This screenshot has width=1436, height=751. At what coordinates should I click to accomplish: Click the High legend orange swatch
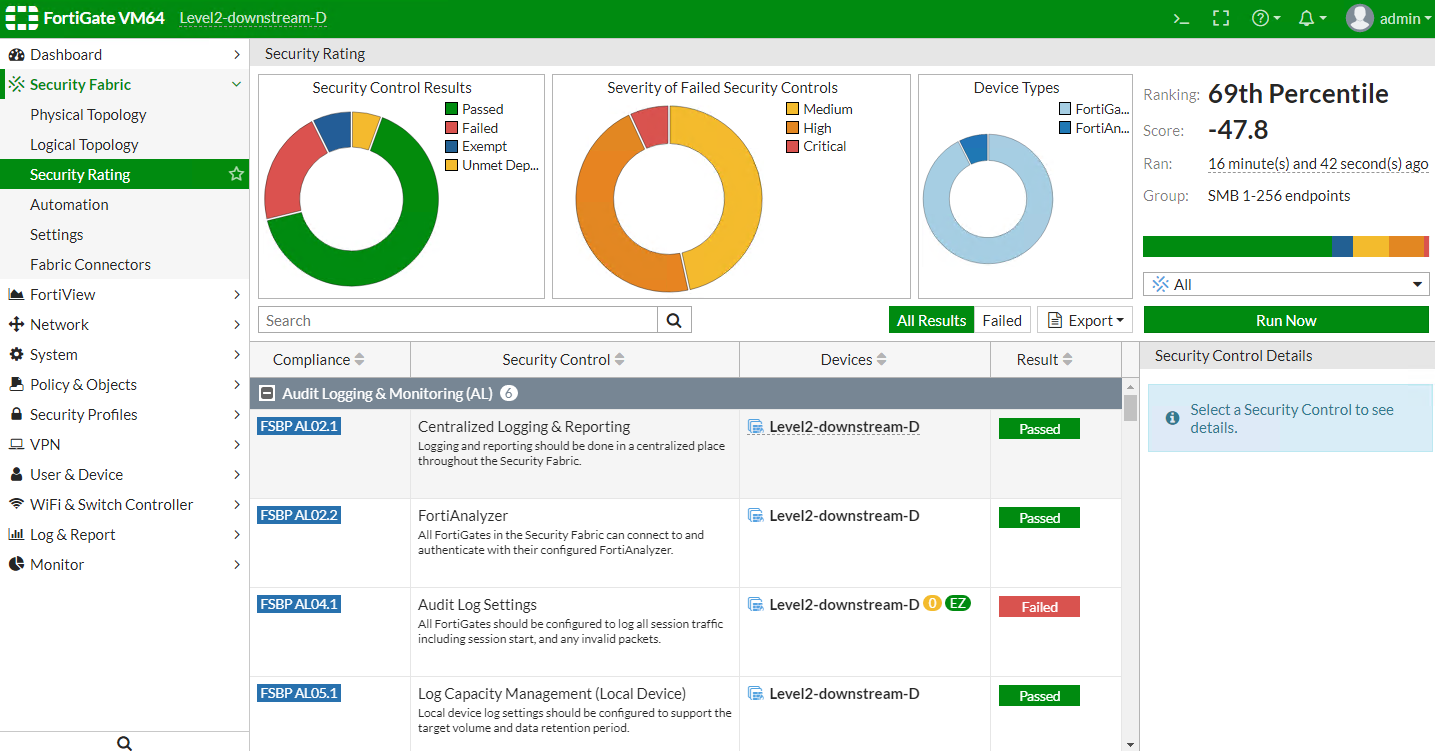point(793,128)
